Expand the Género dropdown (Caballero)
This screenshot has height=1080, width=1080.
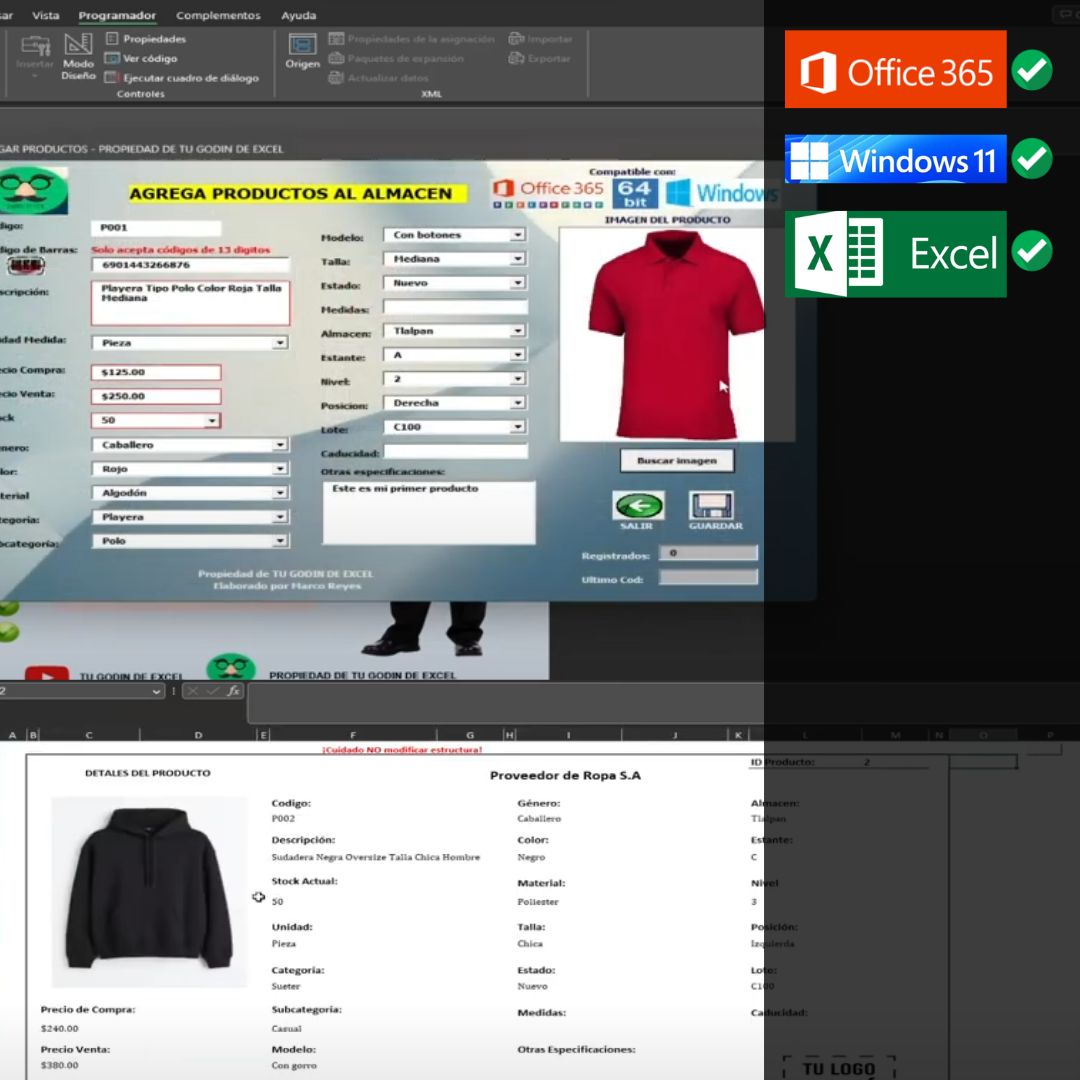pyautogui.click(x=280, y=445)
